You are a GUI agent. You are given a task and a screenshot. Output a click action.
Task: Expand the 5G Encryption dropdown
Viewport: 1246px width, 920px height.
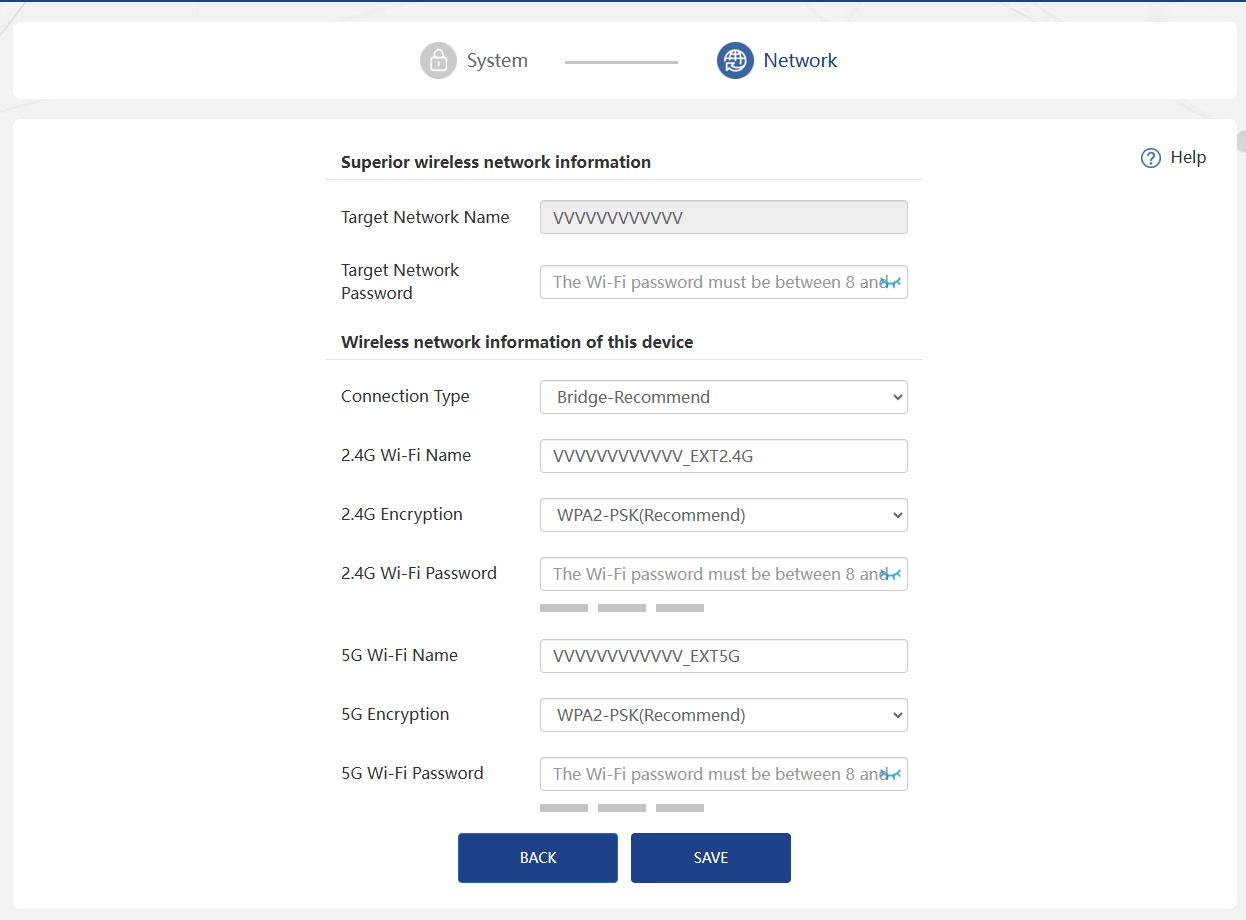click(723, 715)
